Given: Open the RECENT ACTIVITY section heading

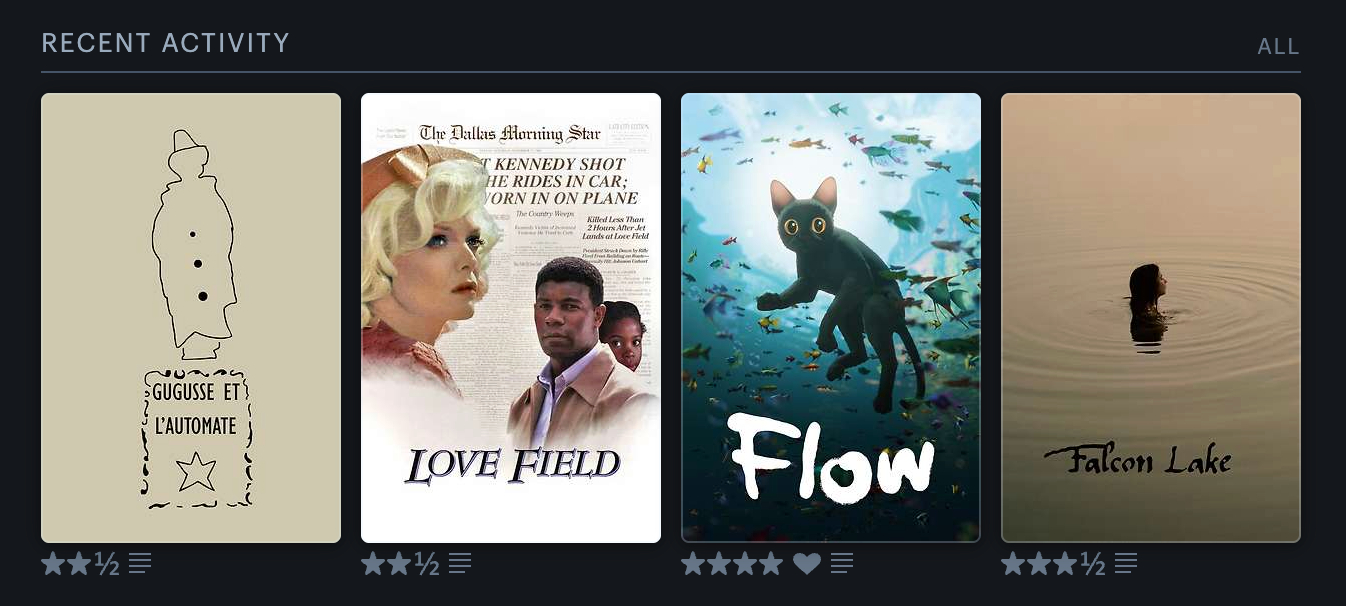Looking at the screenshot, I should (165, 43).
